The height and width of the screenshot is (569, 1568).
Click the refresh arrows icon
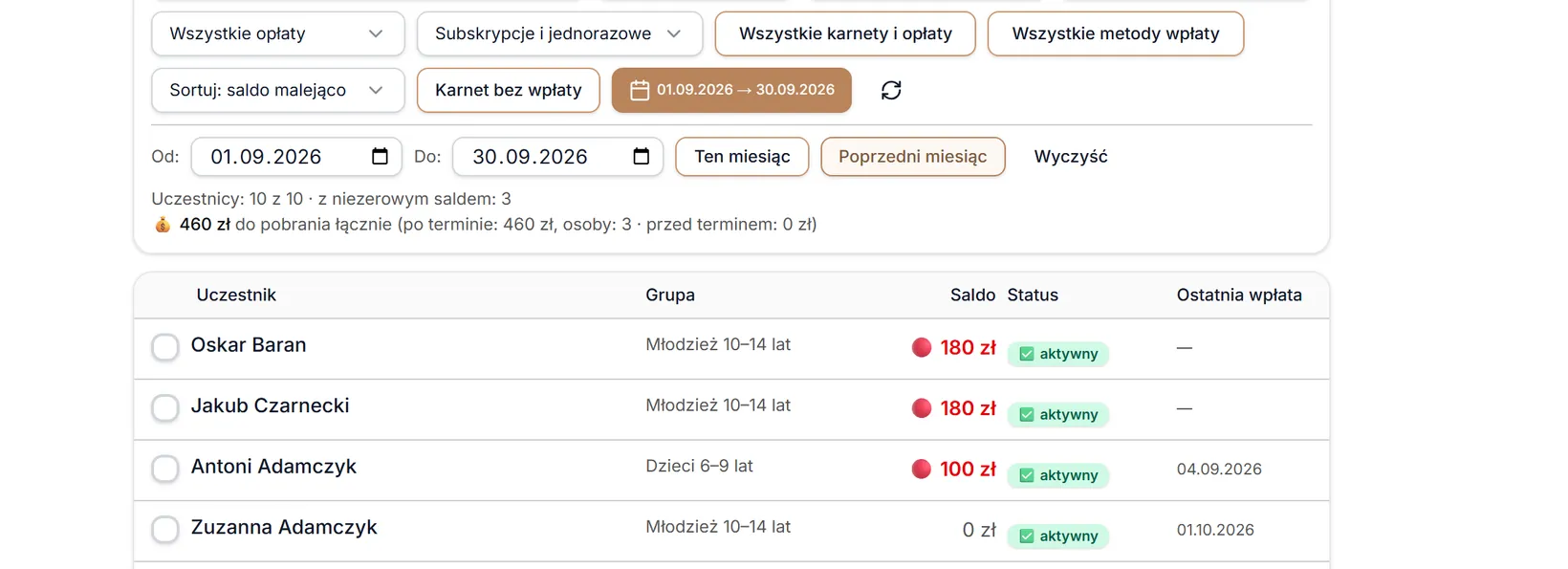891,90
